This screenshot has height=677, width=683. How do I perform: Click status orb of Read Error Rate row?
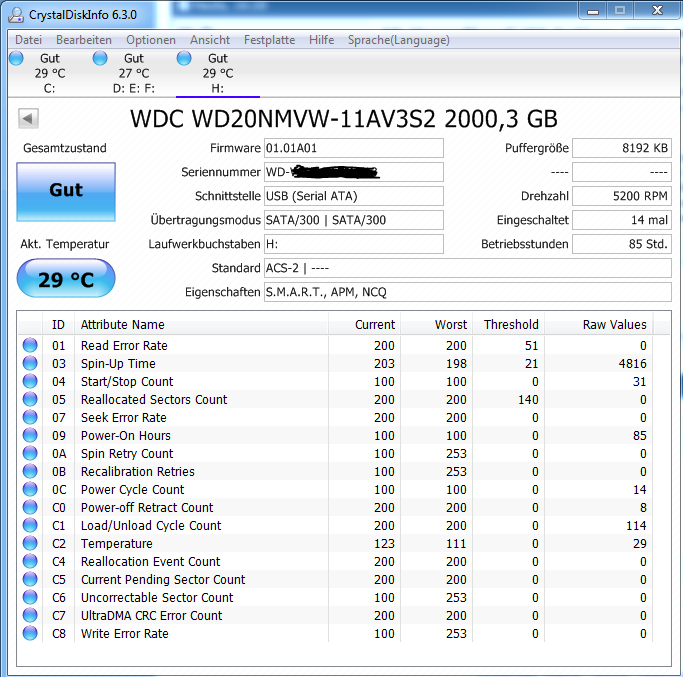(x=30, y=345)
